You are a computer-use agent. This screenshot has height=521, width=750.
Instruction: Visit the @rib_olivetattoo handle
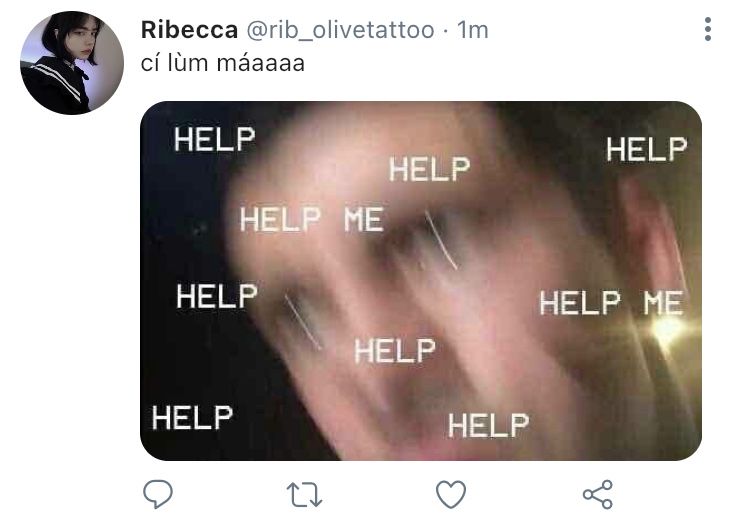340,30
